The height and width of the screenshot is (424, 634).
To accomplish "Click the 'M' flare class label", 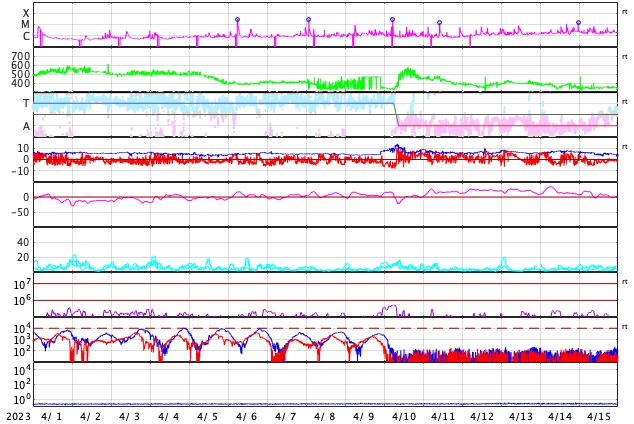I will coord(25,25).
